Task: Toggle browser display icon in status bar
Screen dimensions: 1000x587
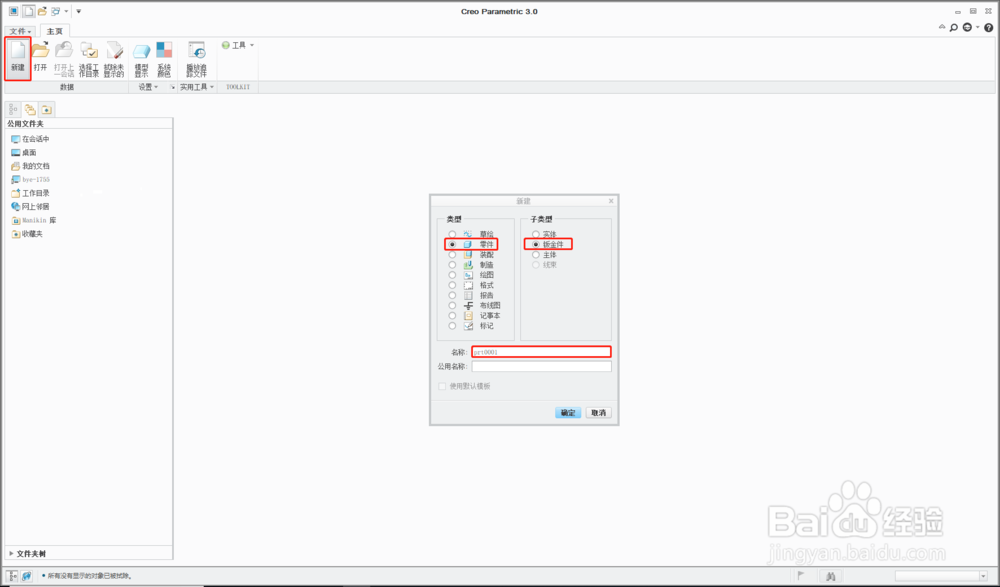Action: [27, 576]
